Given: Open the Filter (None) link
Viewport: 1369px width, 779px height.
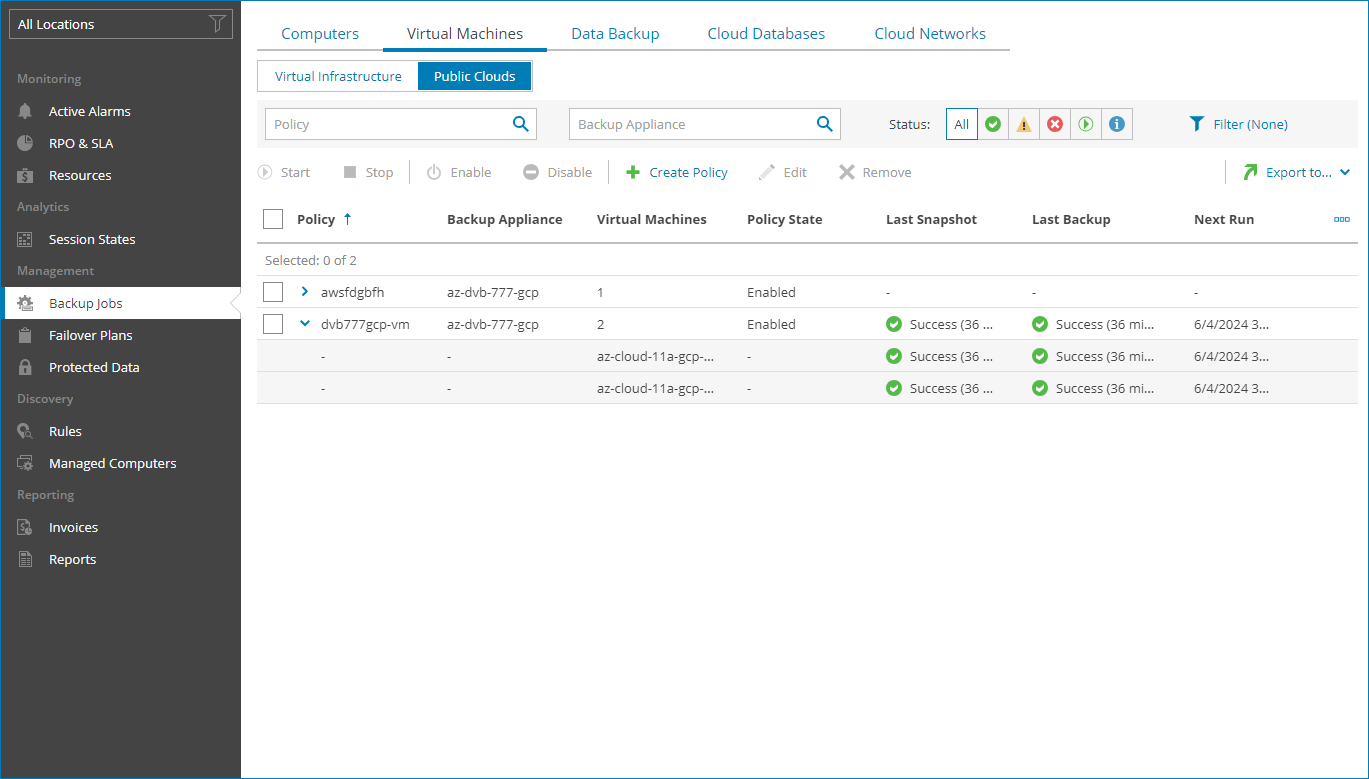Looking at the screenshot, I should [x=1238, y=124].
